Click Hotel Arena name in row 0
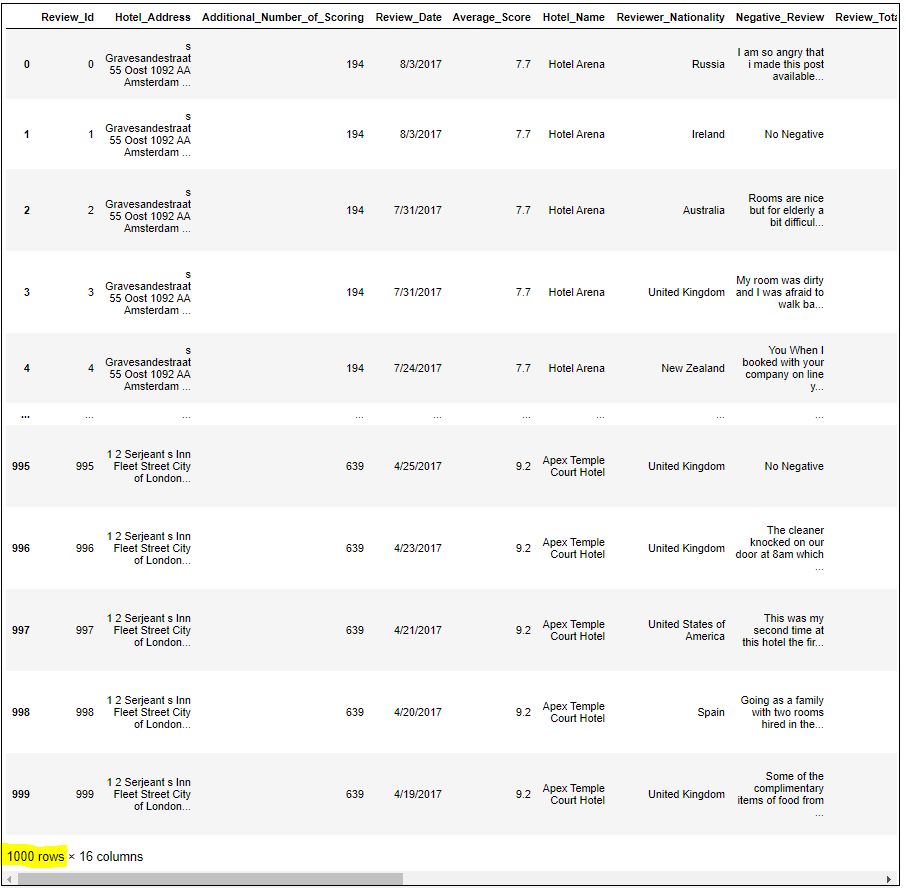The height and width of the screenshot is (890, 906). point(577,64)
